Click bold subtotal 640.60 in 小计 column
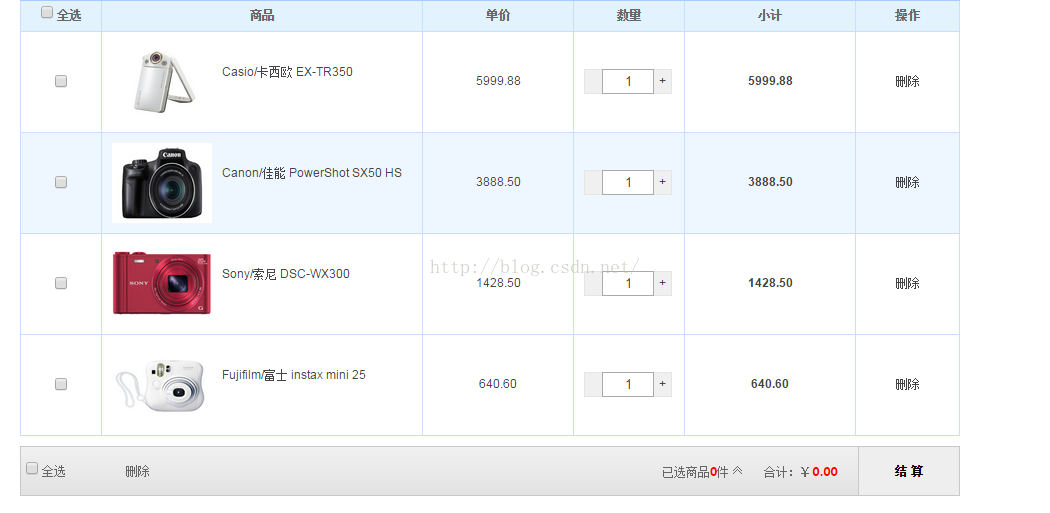The width and height of the screenshot is (1050, 513). click(x=769, y=384)
